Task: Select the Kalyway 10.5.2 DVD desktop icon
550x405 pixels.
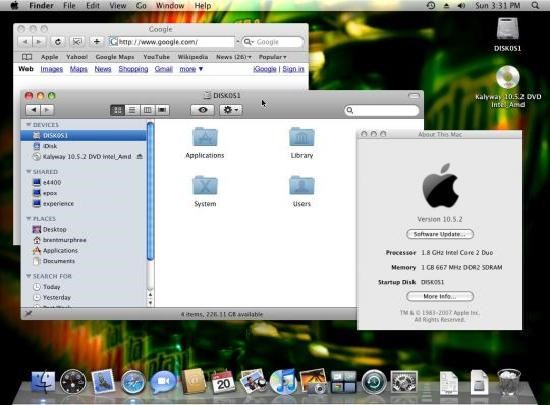Action: pos(508,77)
